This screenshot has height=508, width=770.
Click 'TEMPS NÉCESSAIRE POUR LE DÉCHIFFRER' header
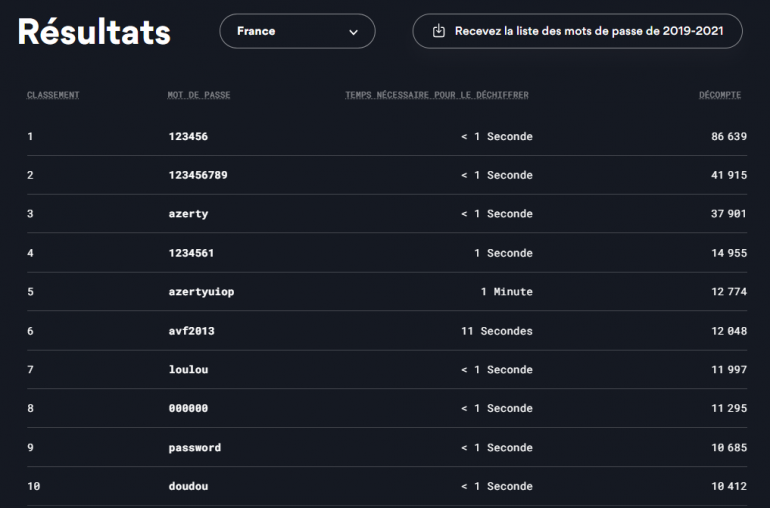coord(436,95)
